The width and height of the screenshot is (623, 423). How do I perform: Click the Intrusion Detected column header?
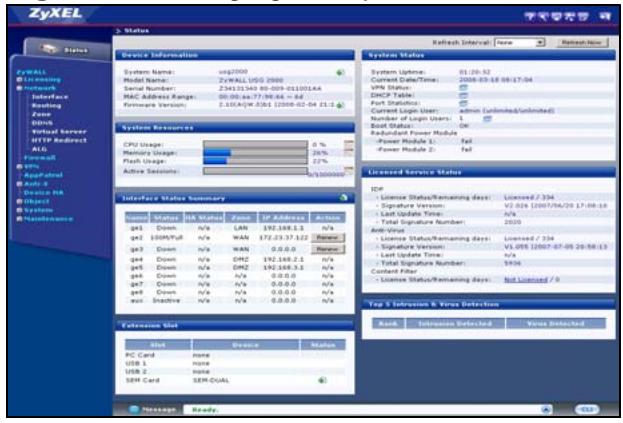(455, 324)
